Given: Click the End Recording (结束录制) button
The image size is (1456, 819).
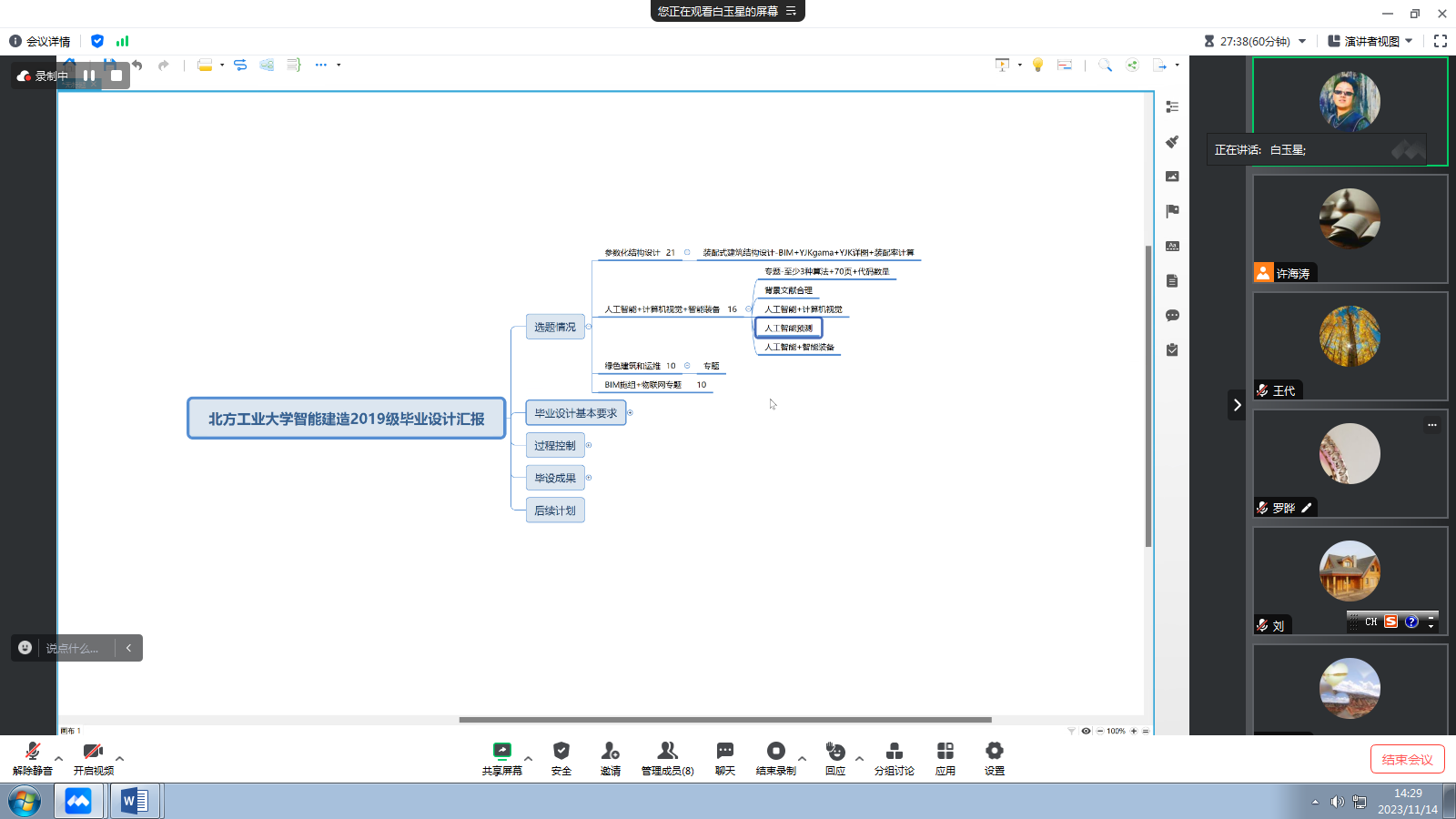Looking at the screenshot, I should [x=775, y=752].
